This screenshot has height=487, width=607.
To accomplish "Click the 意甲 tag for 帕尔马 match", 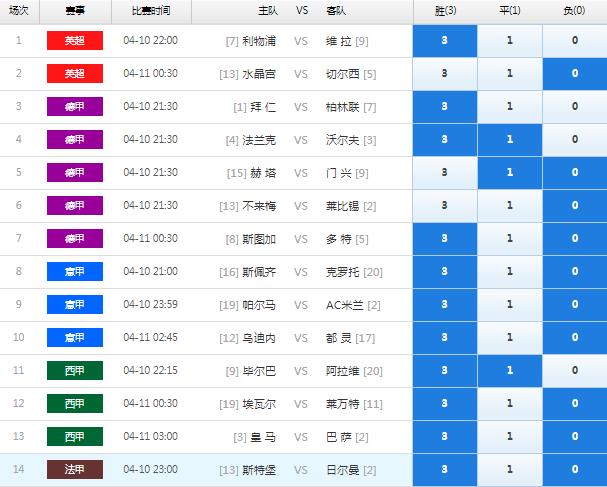I will [x=75, y=305].
